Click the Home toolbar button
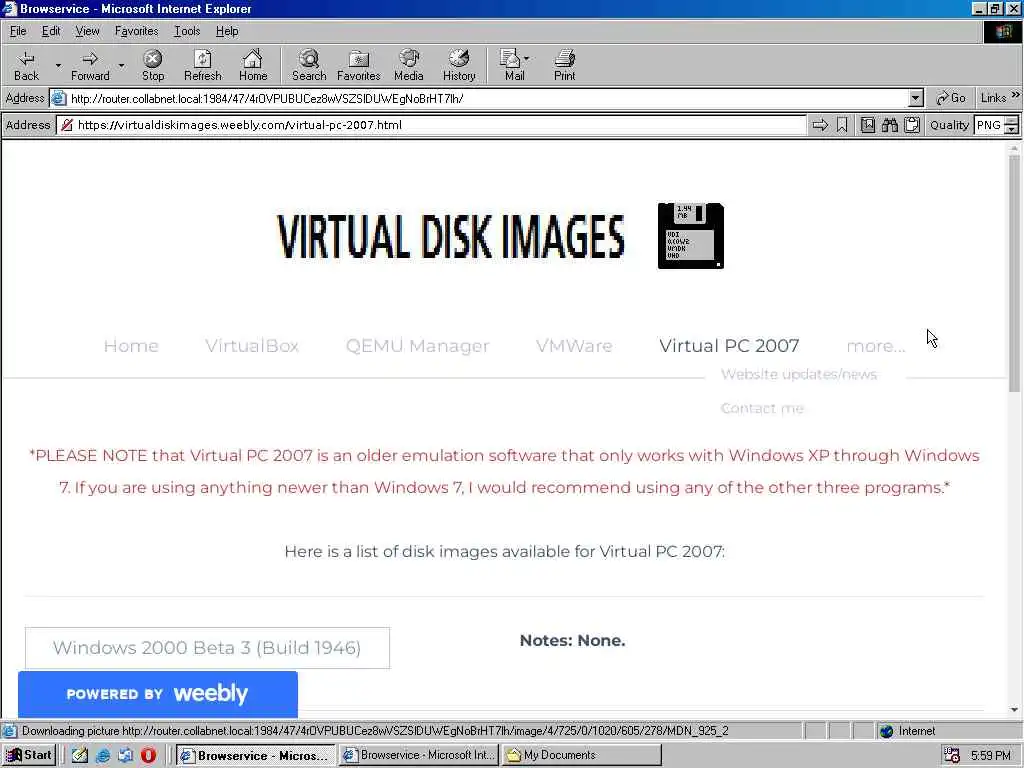 tap(253, 65)
